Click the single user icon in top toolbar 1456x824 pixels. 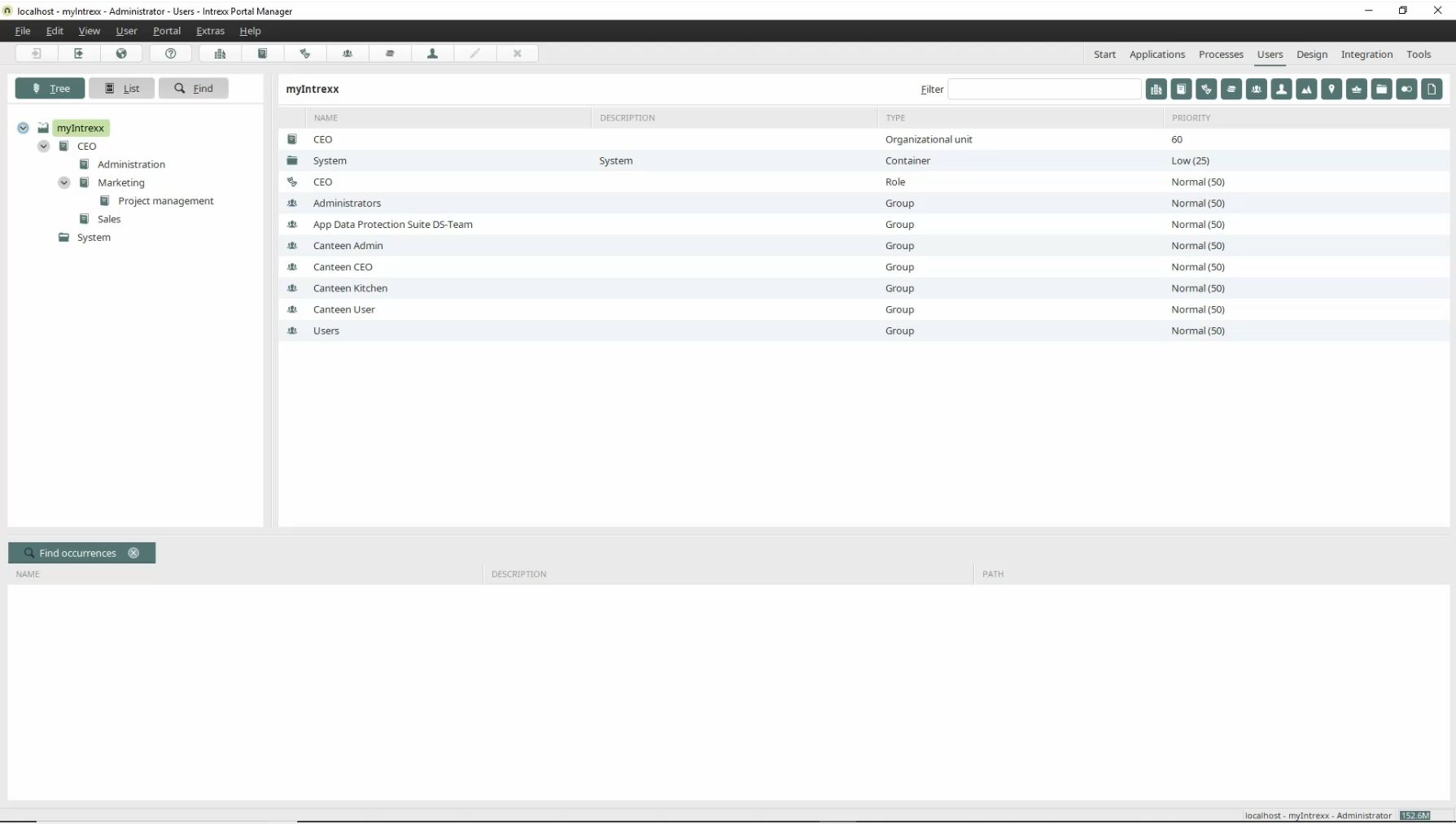[432, 54]
